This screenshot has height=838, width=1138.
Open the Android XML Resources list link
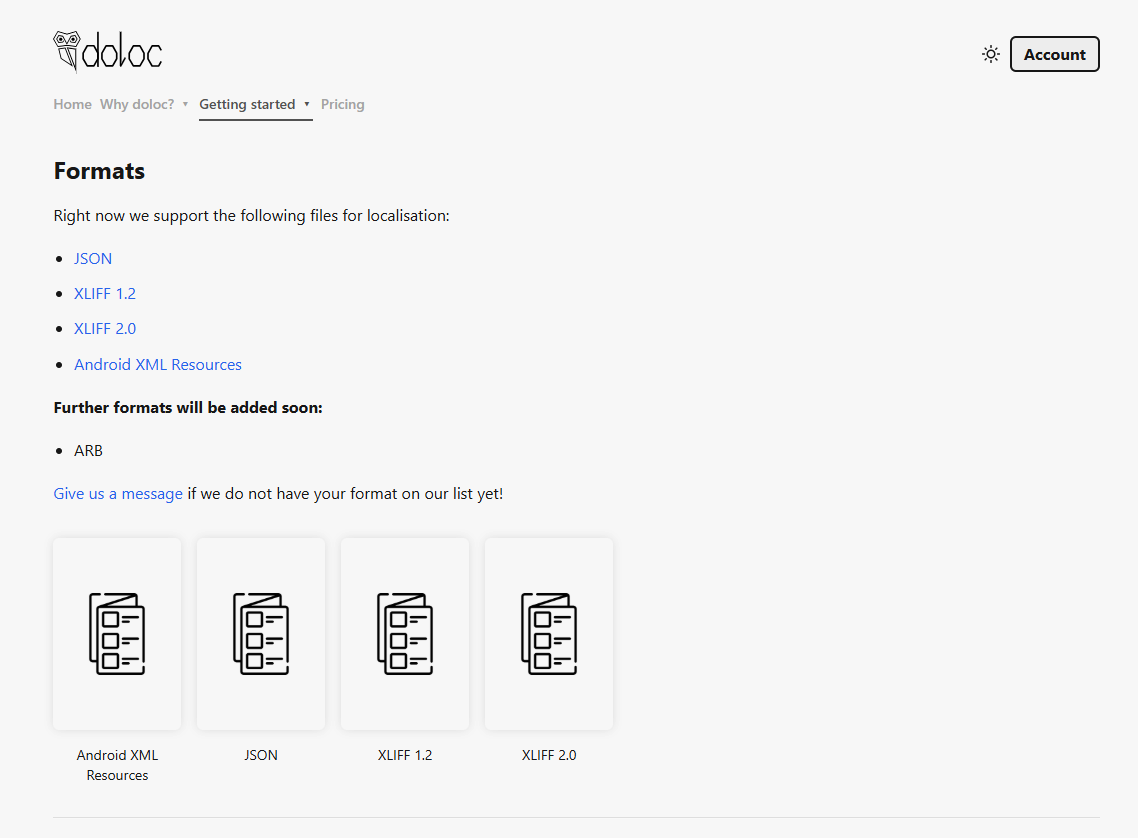[158, 364]
